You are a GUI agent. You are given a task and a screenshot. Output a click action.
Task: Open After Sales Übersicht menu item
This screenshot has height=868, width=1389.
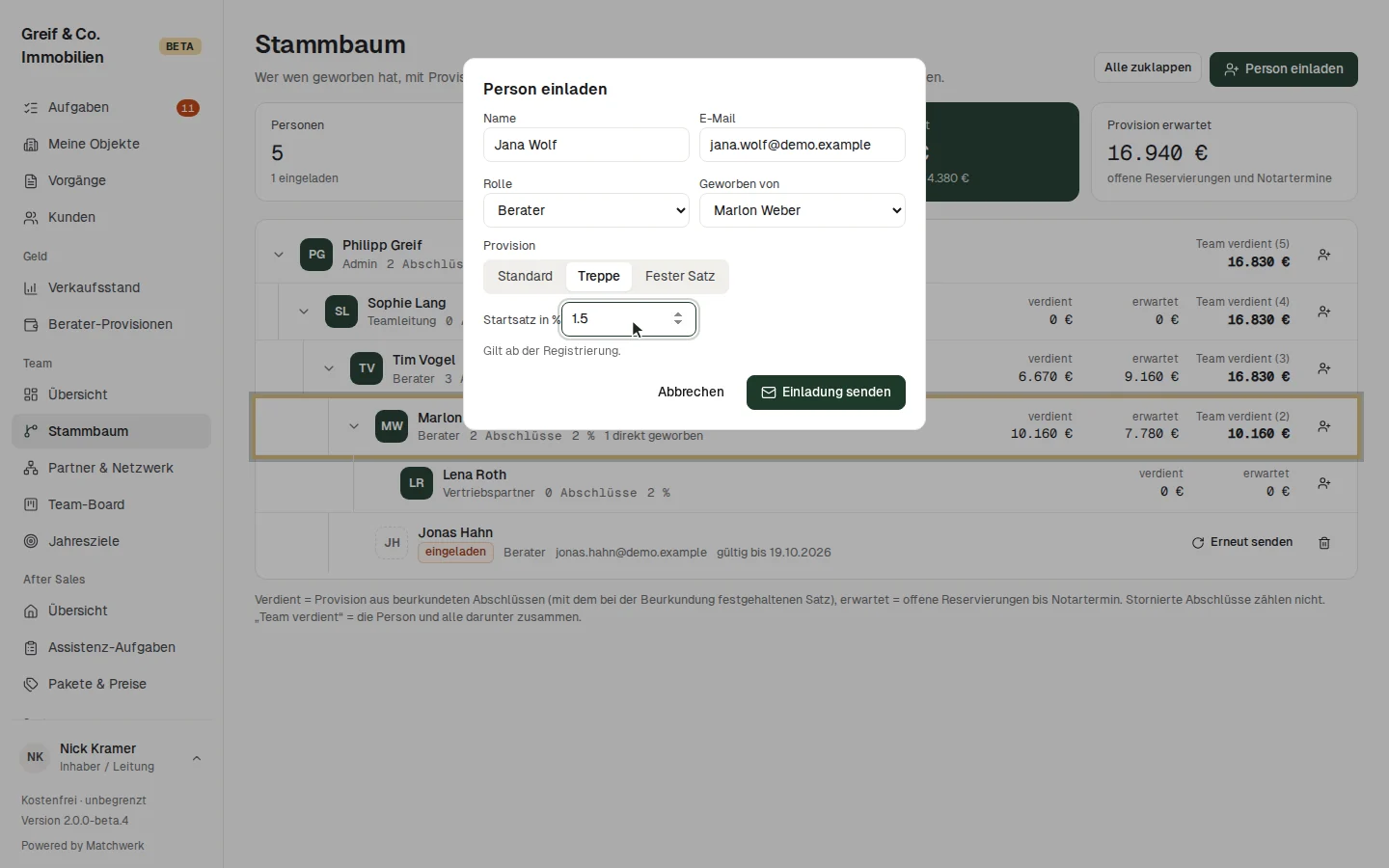pos(111,610)
